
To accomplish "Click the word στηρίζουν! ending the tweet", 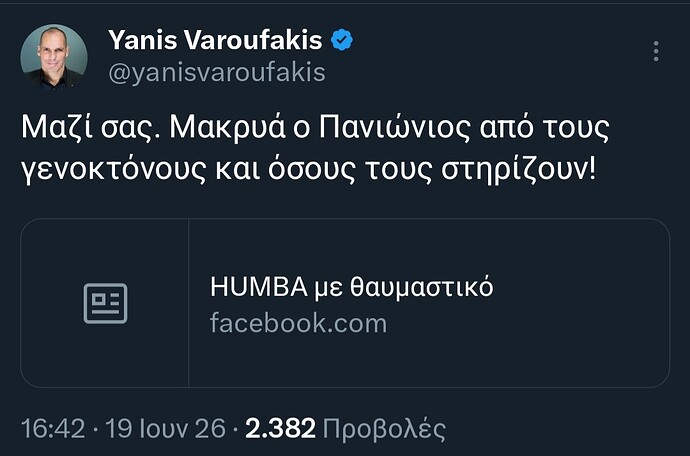I will click(x=518, y=169).
